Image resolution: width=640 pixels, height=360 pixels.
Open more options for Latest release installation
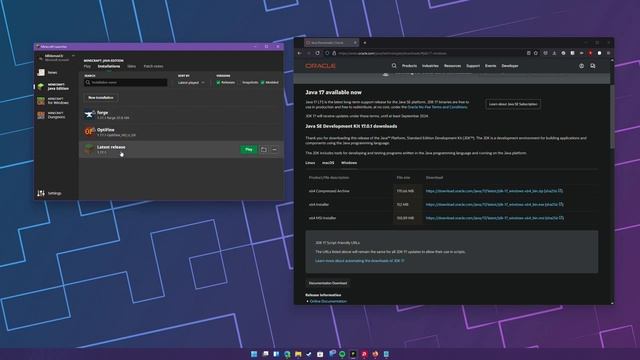click(x=274, y=150)
